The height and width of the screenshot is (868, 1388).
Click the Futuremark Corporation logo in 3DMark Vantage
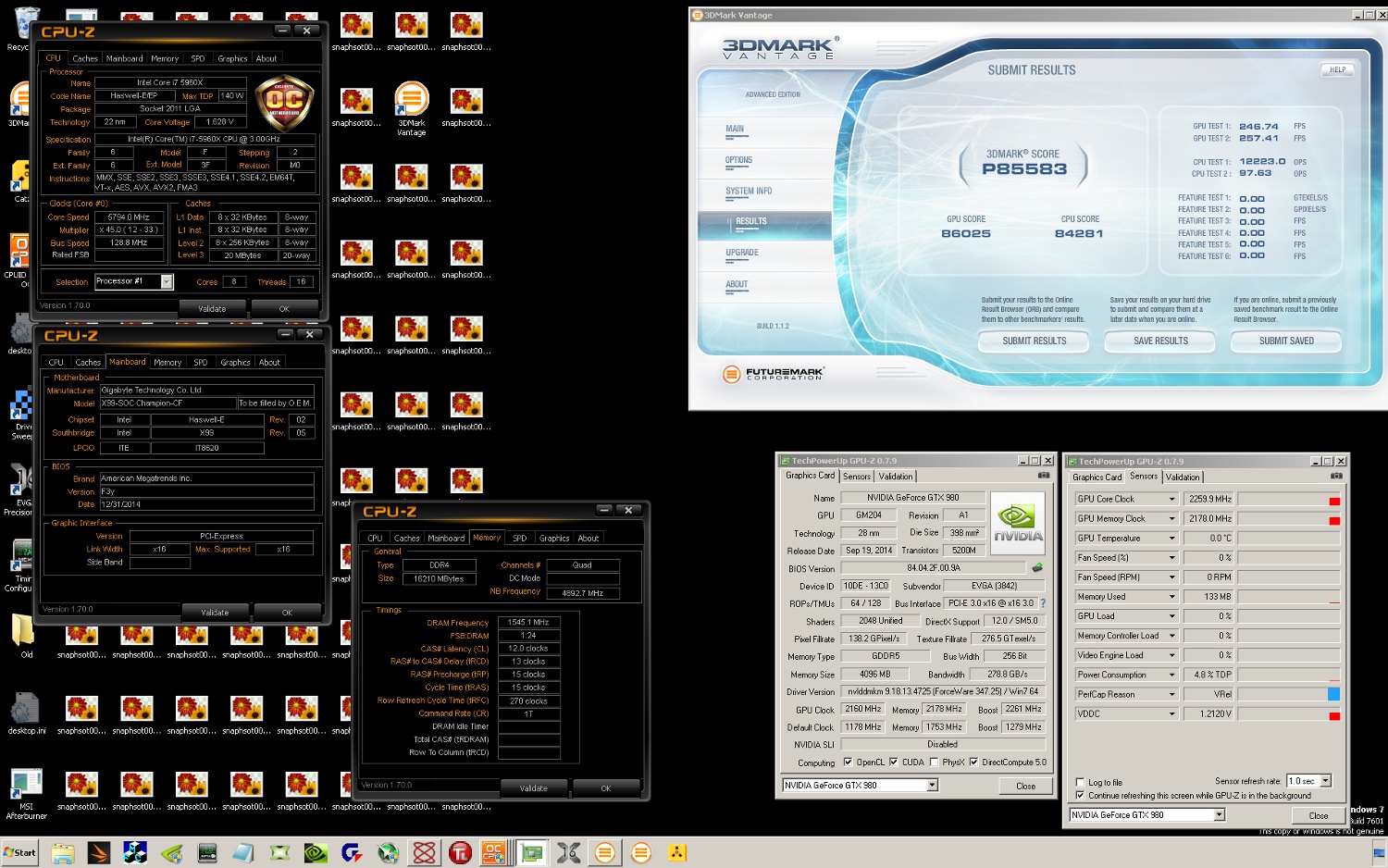(773, 374)
